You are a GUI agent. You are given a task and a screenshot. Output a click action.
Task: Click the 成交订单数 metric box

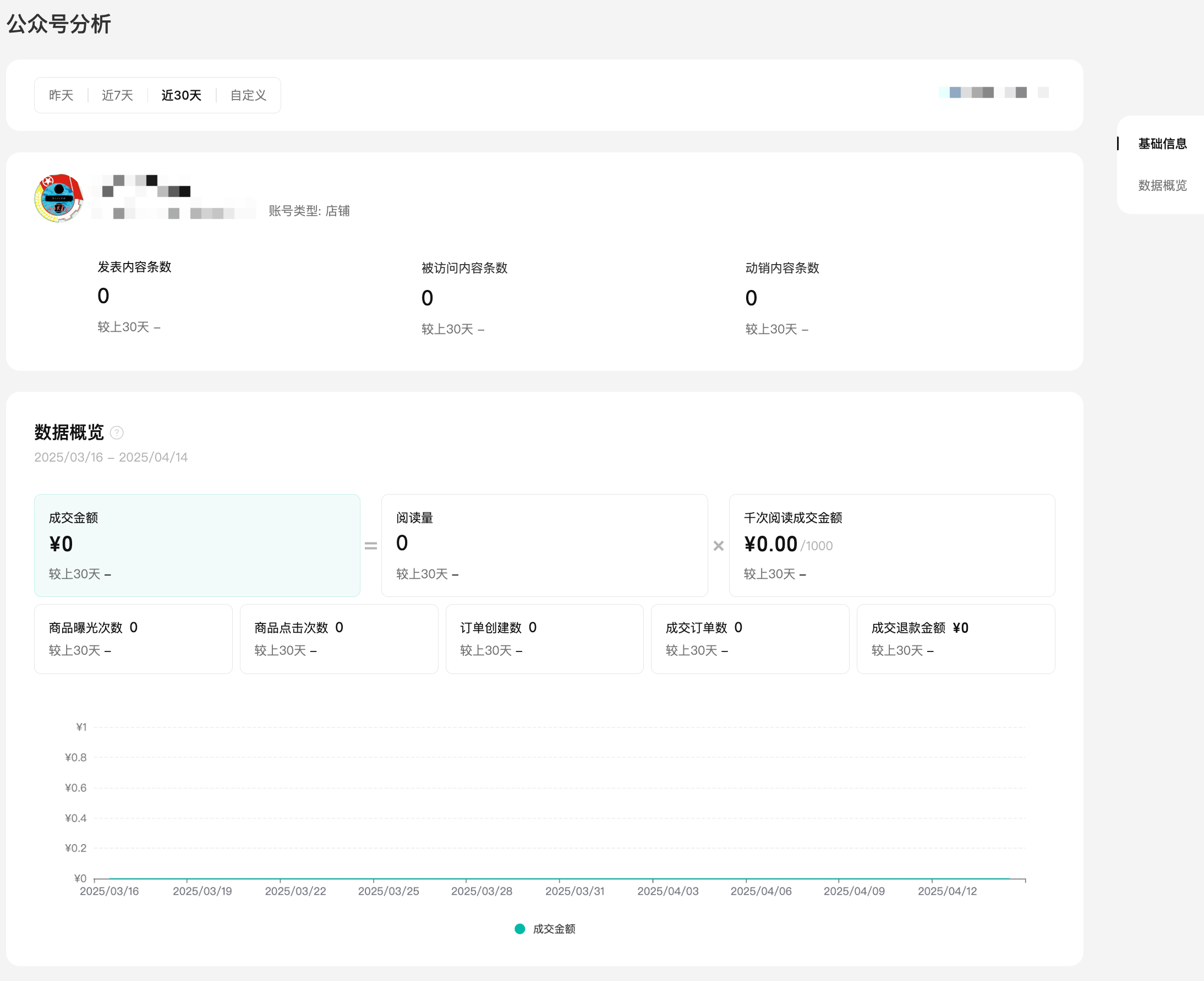pos(749,639)
